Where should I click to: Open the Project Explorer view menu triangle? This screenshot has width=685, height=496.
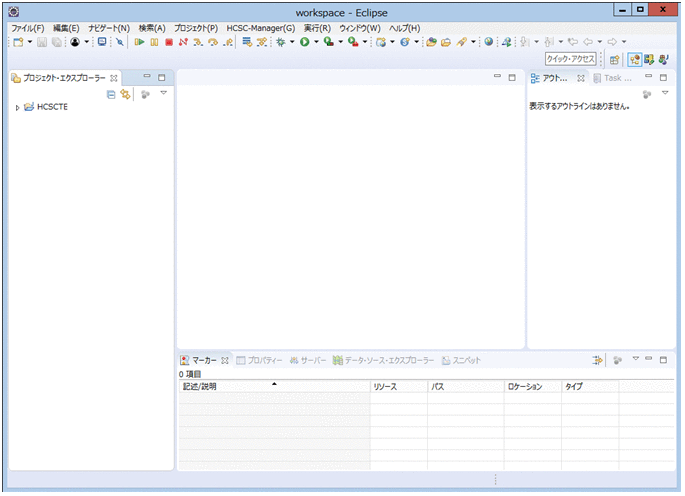tap(163, 93)
